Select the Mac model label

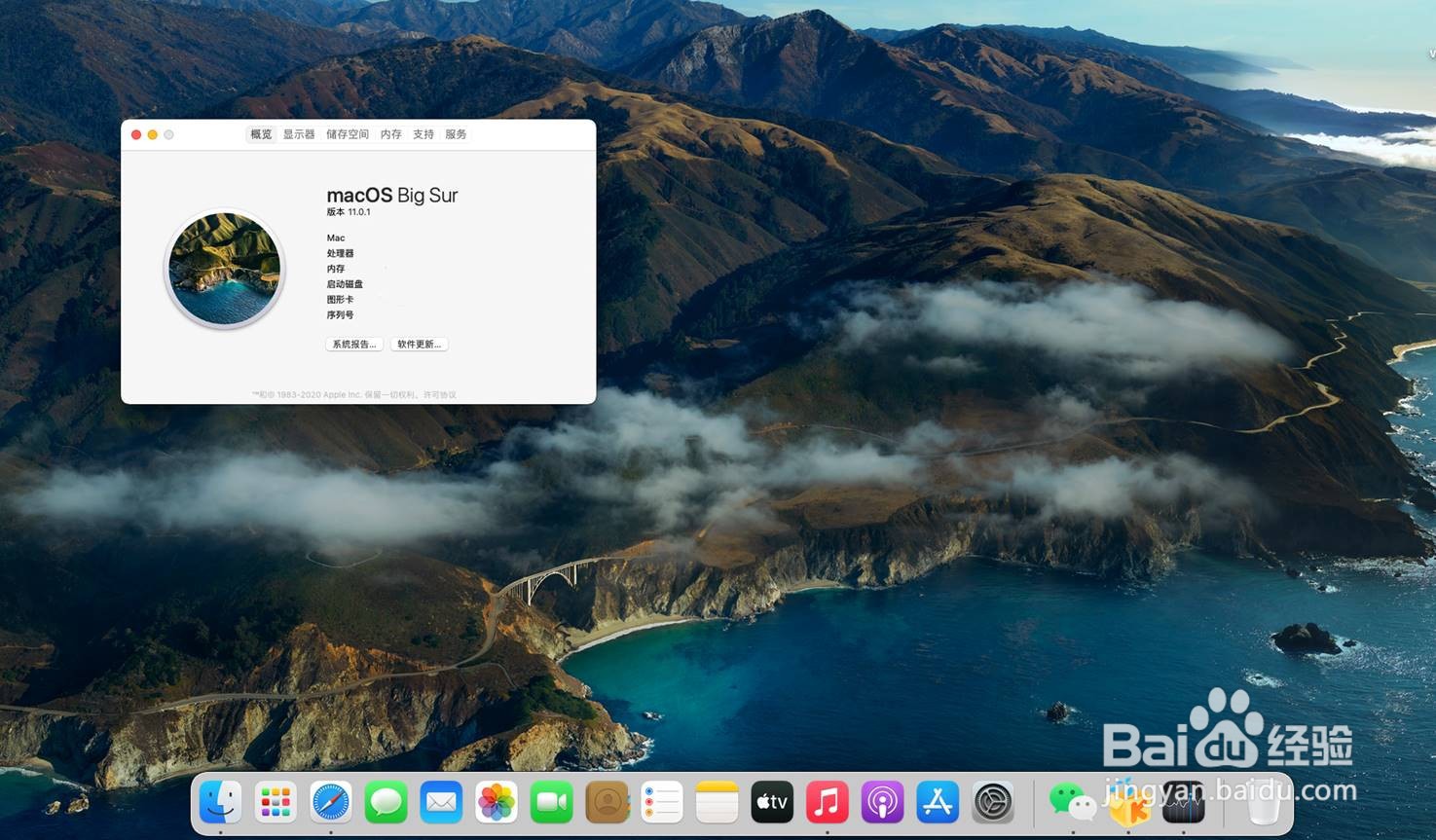click(x=336, y=237)
